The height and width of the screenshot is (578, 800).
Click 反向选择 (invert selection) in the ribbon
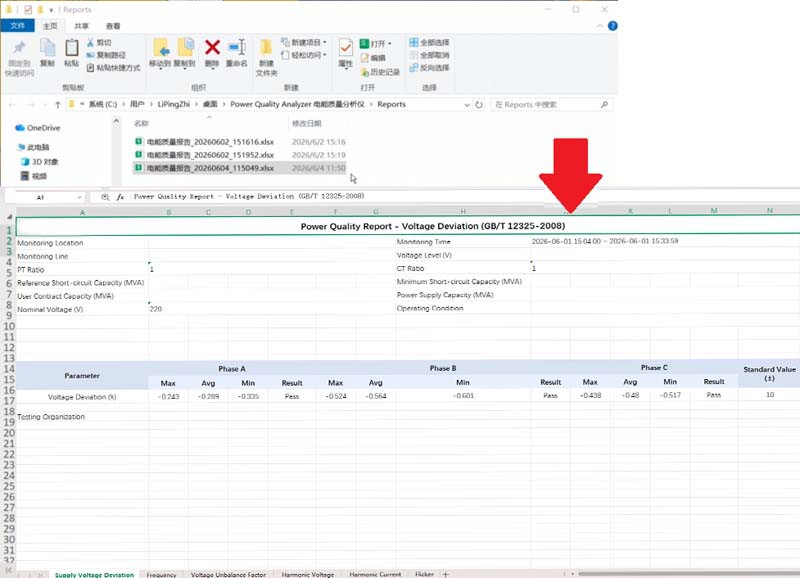coord(429,68)
